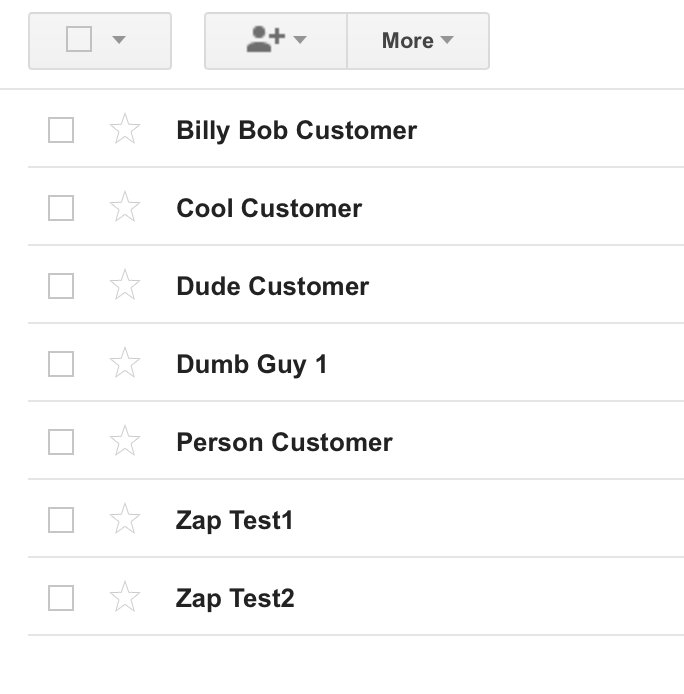Expand the add-to-groups dropdown arrow
684x694 pixels.
point(300,40)
